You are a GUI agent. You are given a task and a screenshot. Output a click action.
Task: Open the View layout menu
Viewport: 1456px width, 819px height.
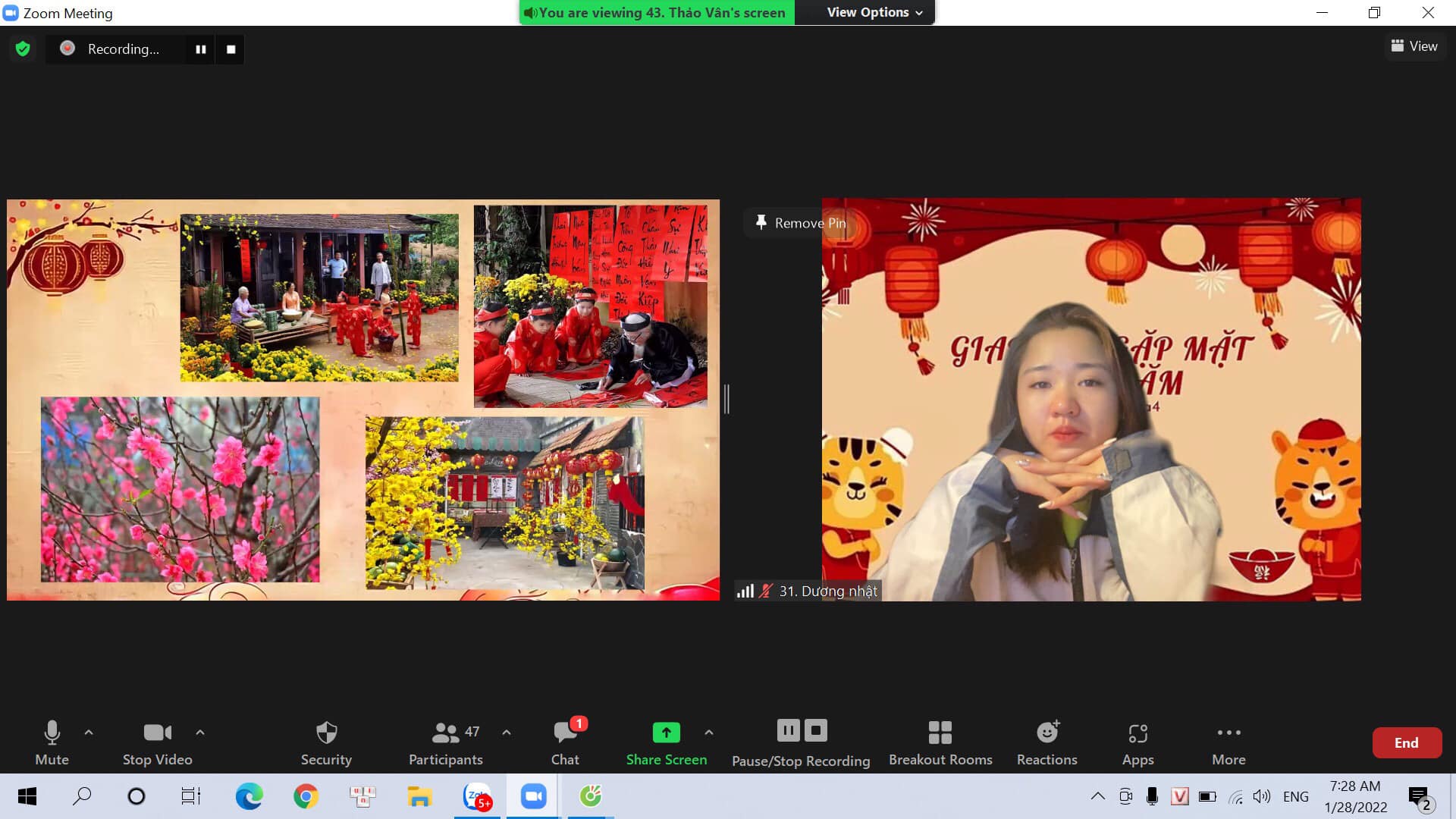tap(1414, 46)
